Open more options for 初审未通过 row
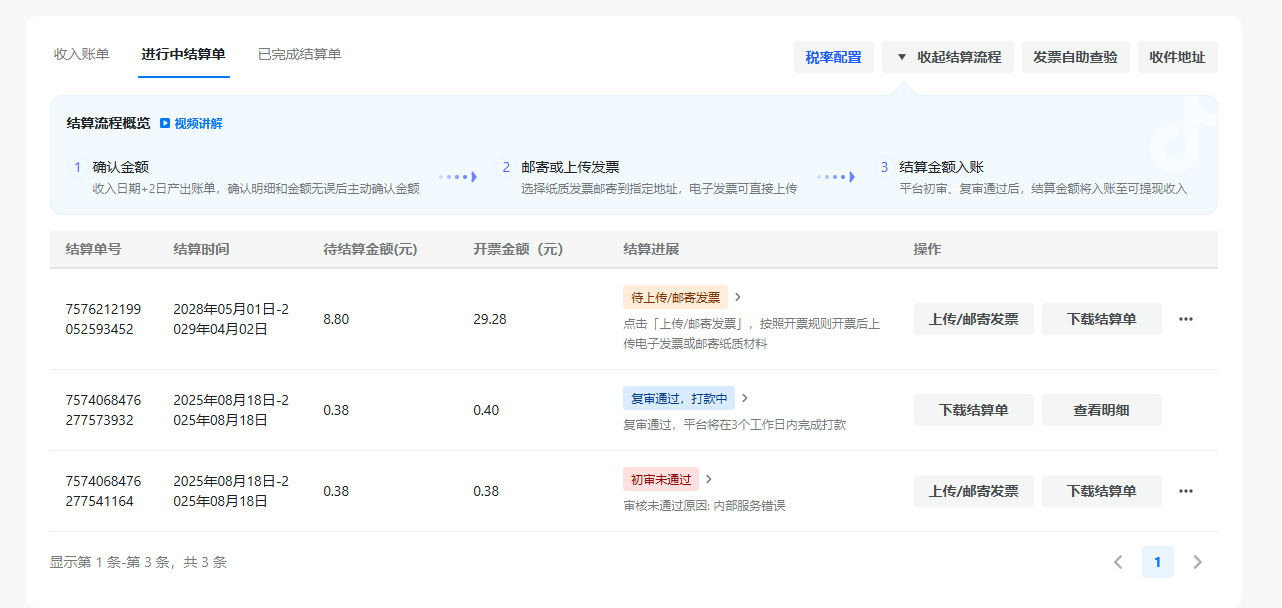This screenshot has width=1282, height=608. (x=1186, y=491)
